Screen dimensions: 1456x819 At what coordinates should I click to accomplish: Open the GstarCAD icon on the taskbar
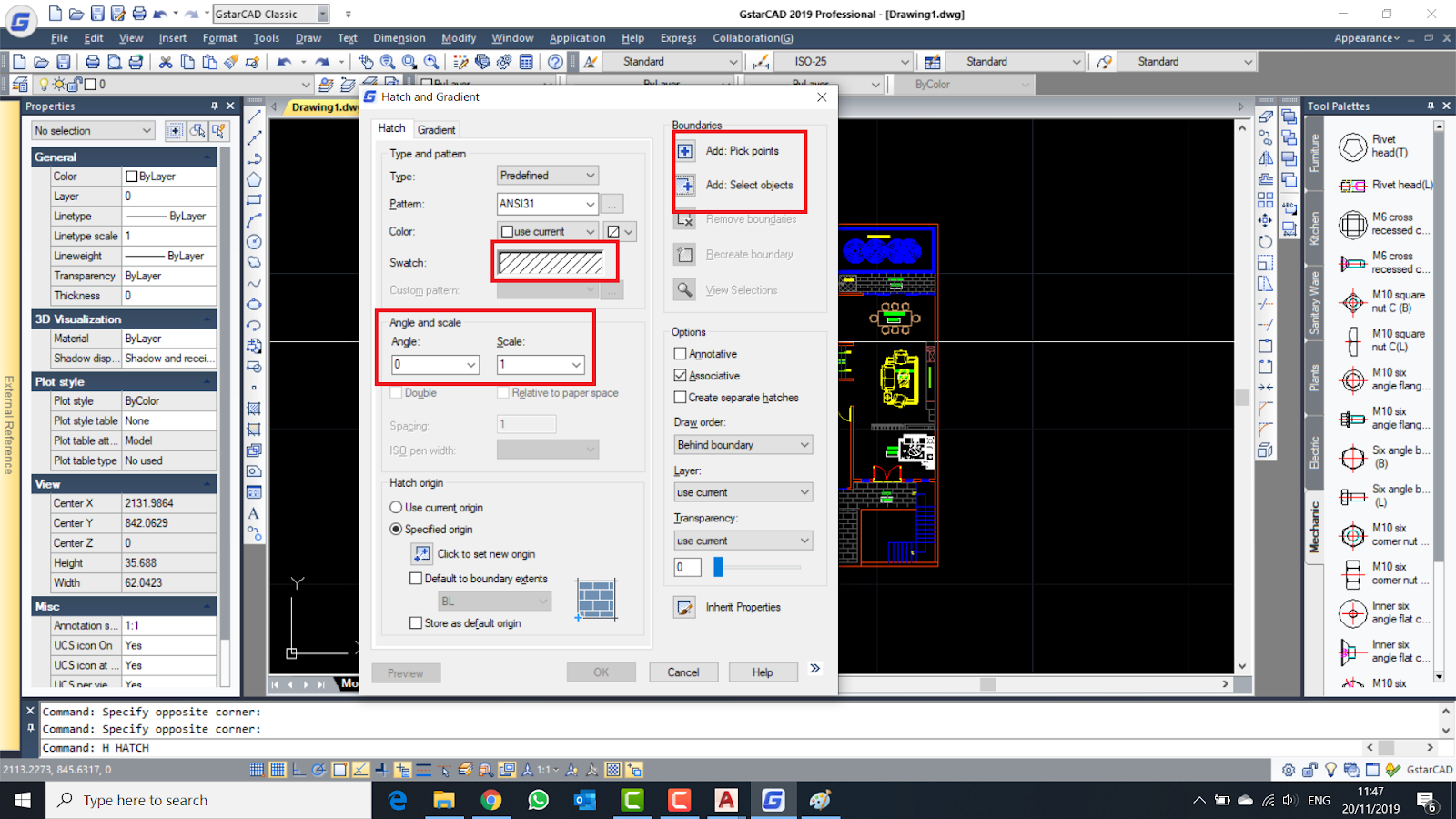[x=773, y=800]
